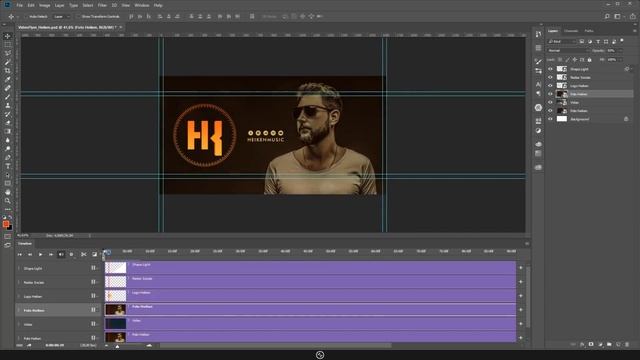Image resolution: width=640 pixels, height=360 pixels.
Task: Select the Hand tool
Action: coord(7,192)
